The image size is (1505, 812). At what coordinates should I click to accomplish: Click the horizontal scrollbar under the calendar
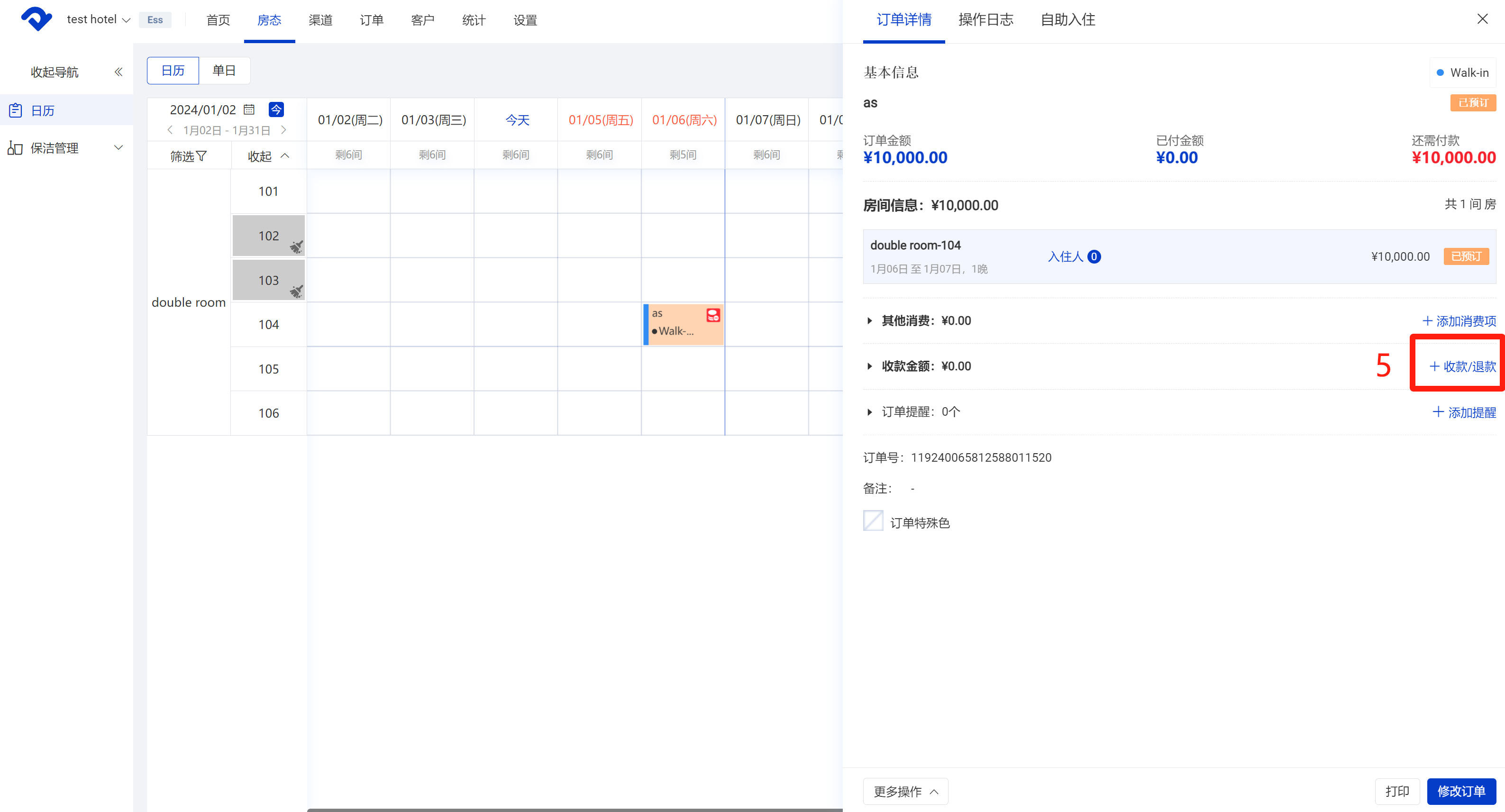click(575, 810)
